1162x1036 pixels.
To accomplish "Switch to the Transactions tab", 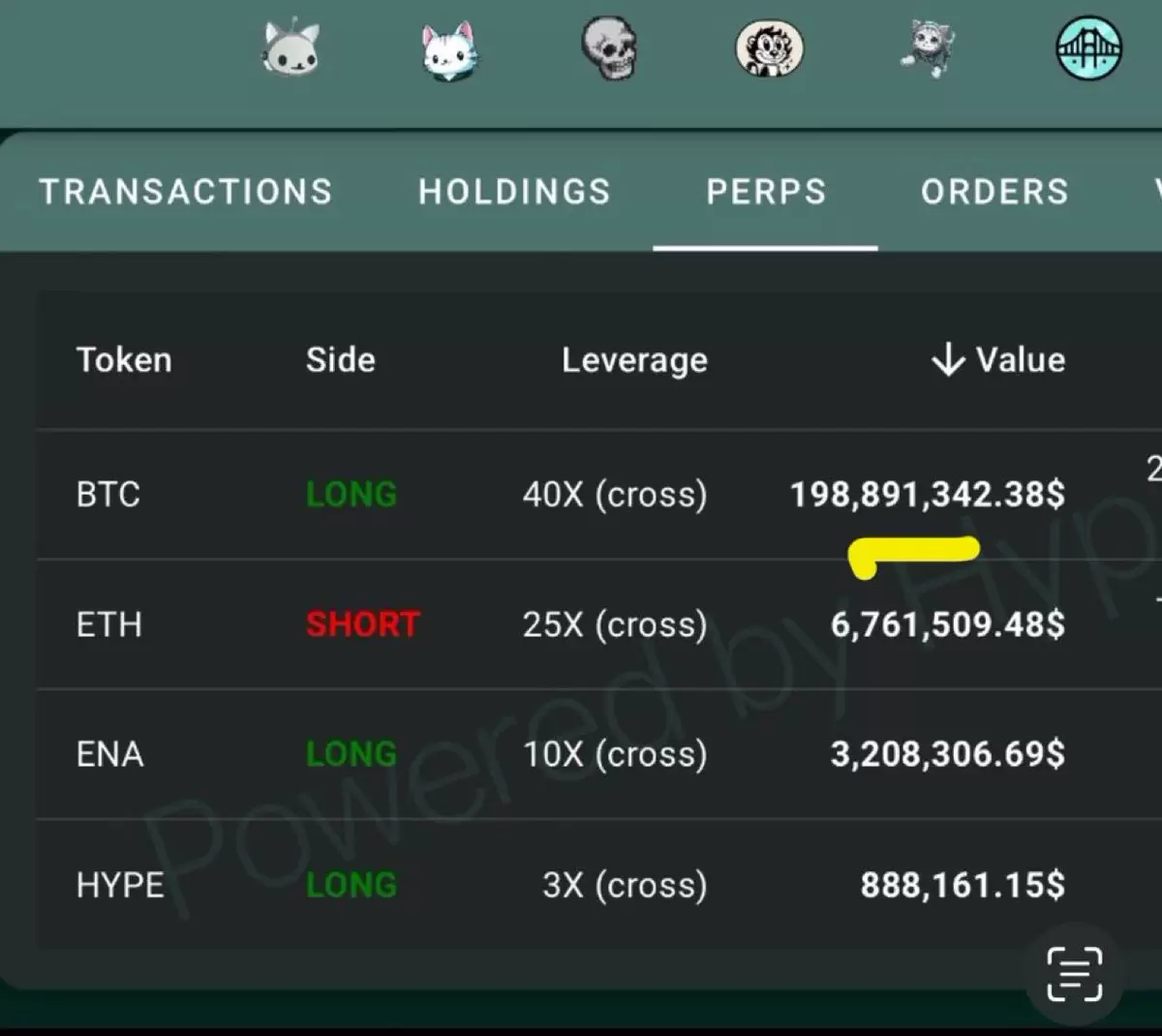I will coord(185,192).
